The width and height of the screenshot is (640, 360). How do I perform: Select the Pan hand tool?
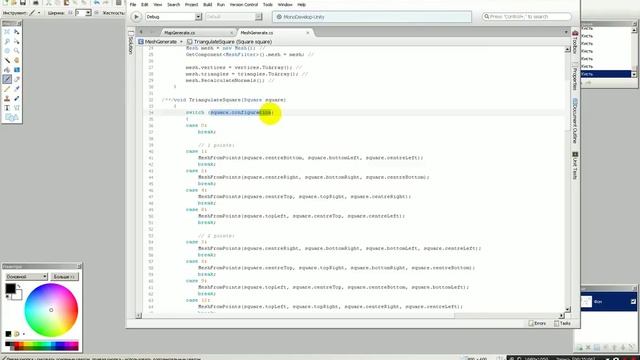pyautogui.click(x=17, y=60)
